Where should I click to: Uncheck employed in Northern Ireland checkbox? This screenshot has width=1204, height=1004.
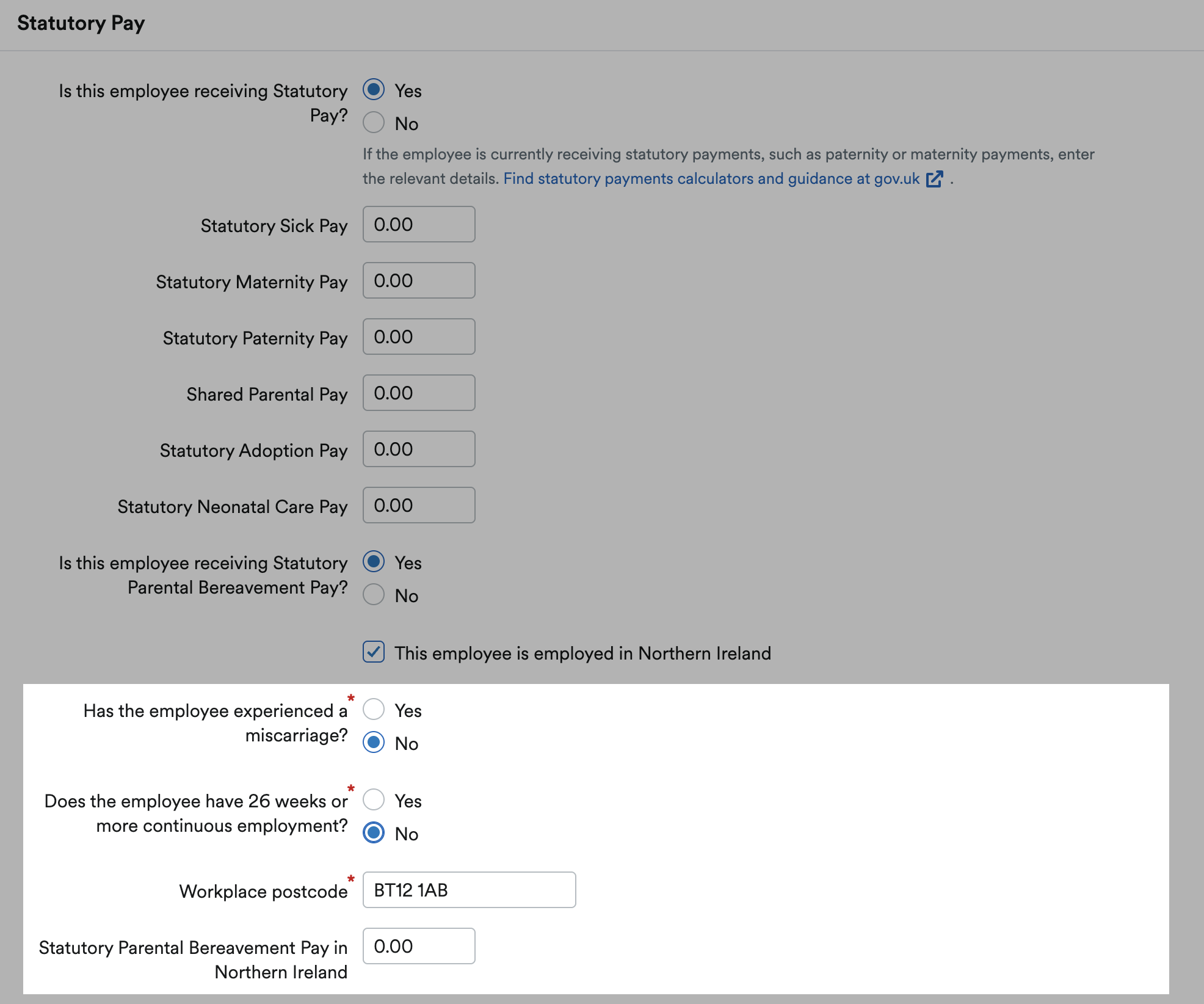tap(374, 652)
